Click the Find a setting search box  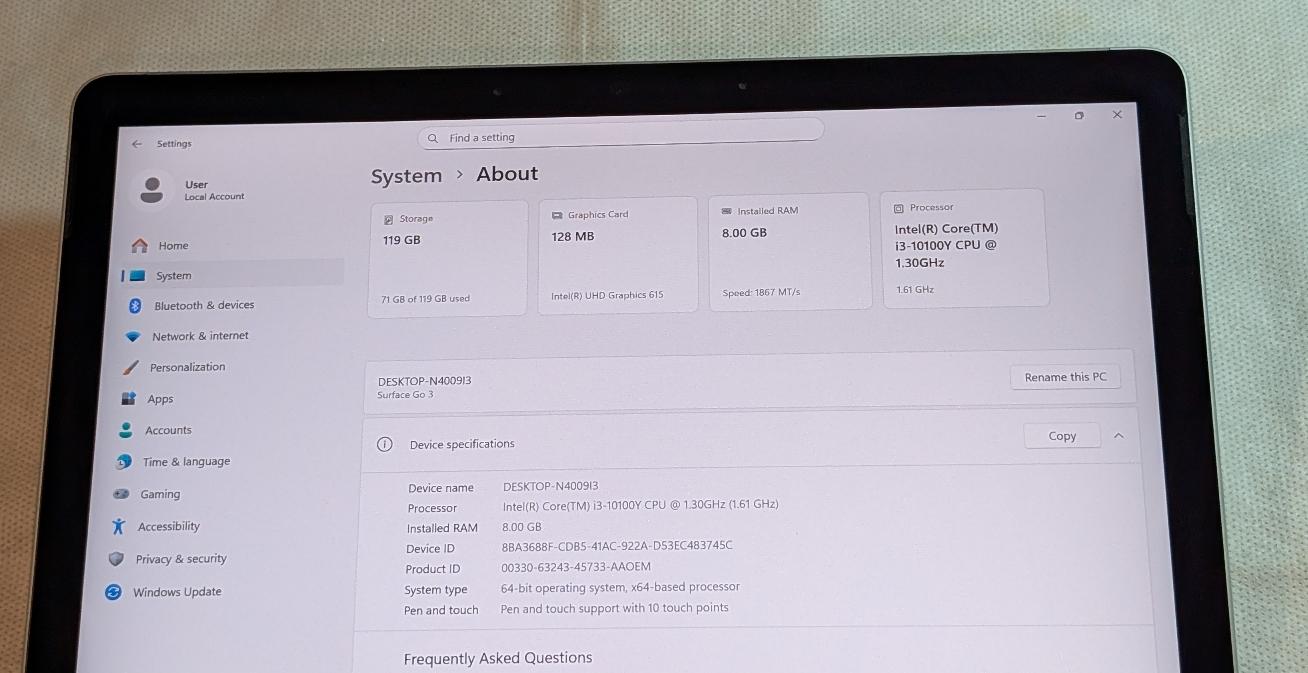pos(620,137)
